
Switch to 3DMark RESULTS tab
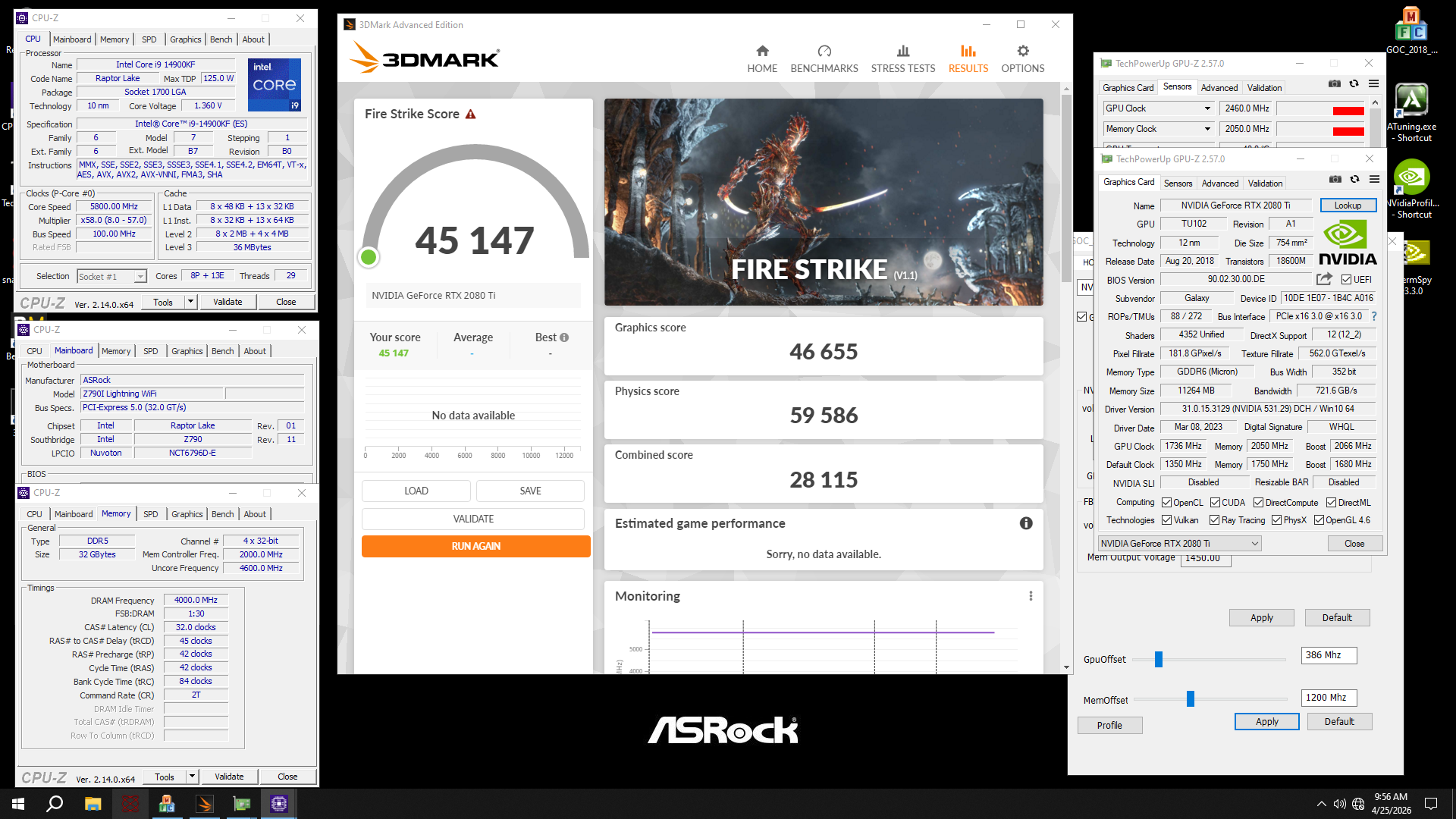[968, 59]
